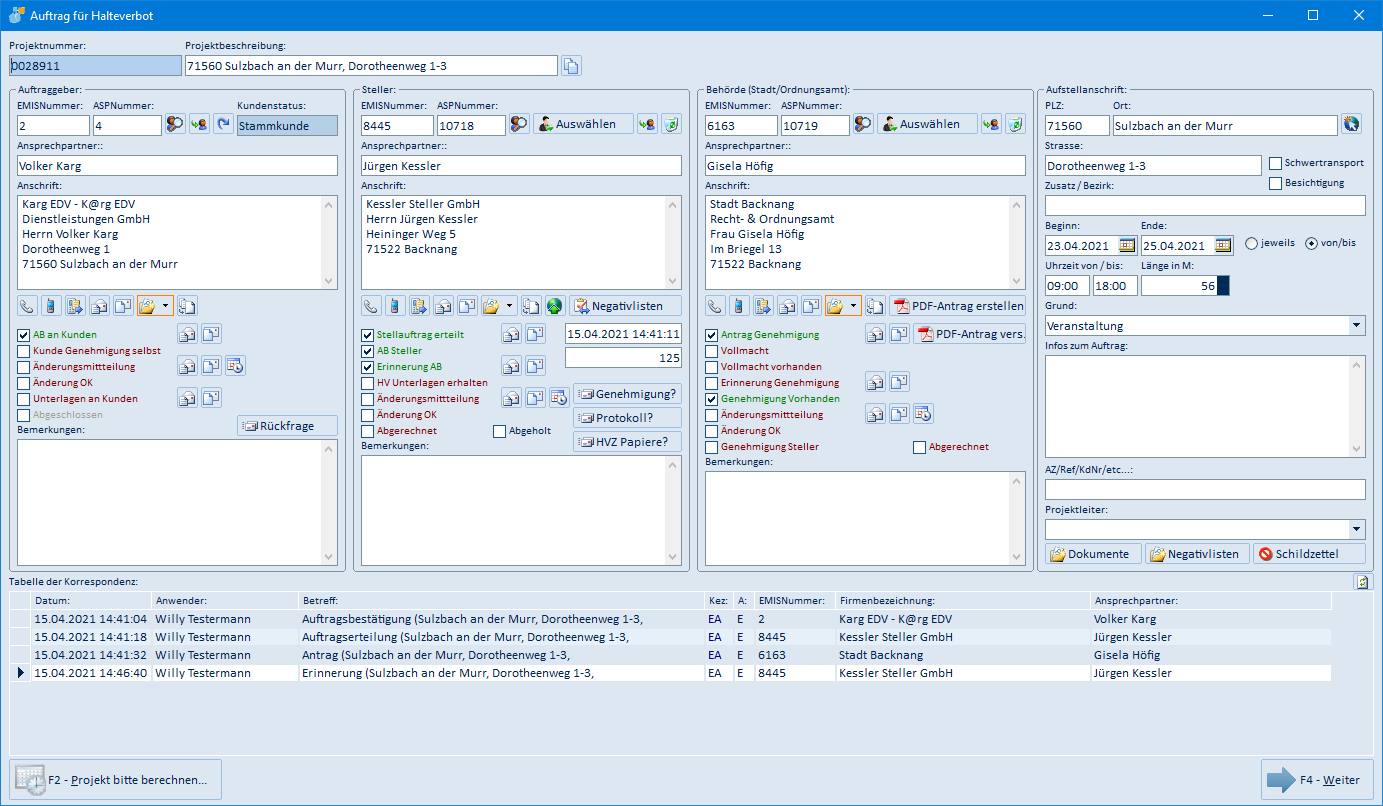Image resolution: width=1383 pixels, height=806 pixels.
Task: Click the Auswählen button in Steller section
Action: click(583, 124)
